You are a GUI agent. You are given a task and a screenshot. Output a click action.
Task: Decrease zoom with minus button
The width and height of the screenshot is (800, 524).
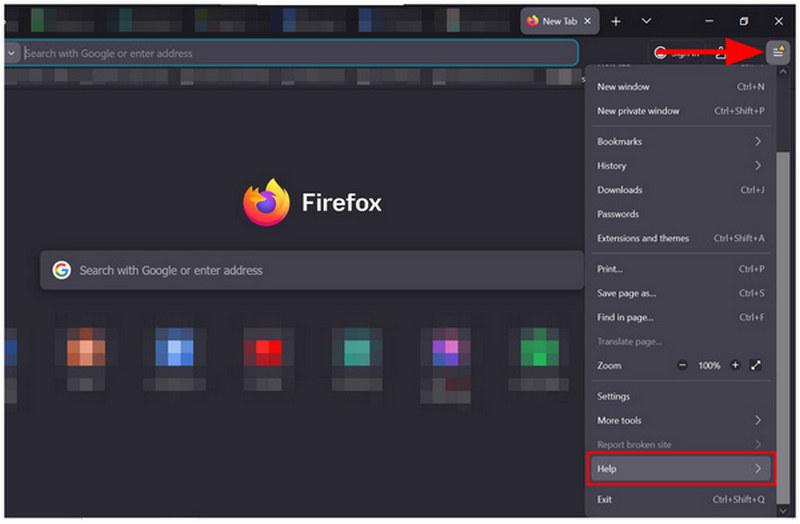(682, 365)
